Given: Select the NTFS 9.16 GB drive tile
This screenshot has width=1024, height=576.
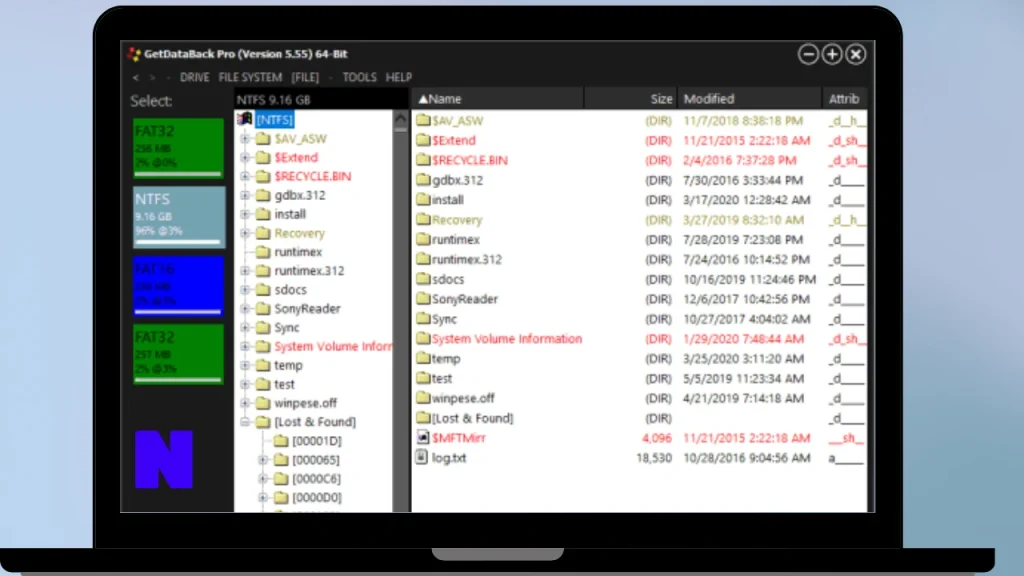Looking at the screenshot, I should pos(178,217).
